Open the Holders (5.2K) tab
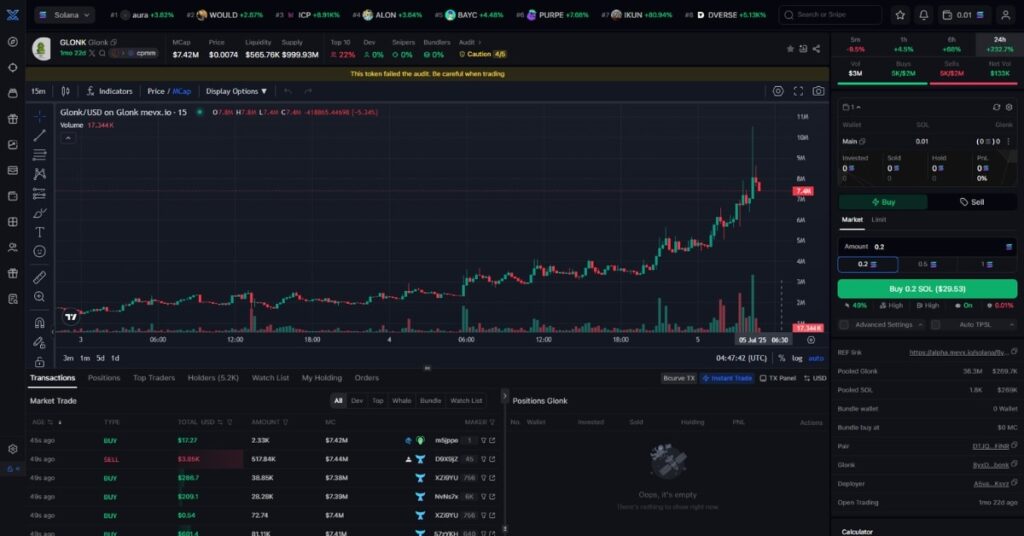1024x536 pixels. [x=213, y=378]
